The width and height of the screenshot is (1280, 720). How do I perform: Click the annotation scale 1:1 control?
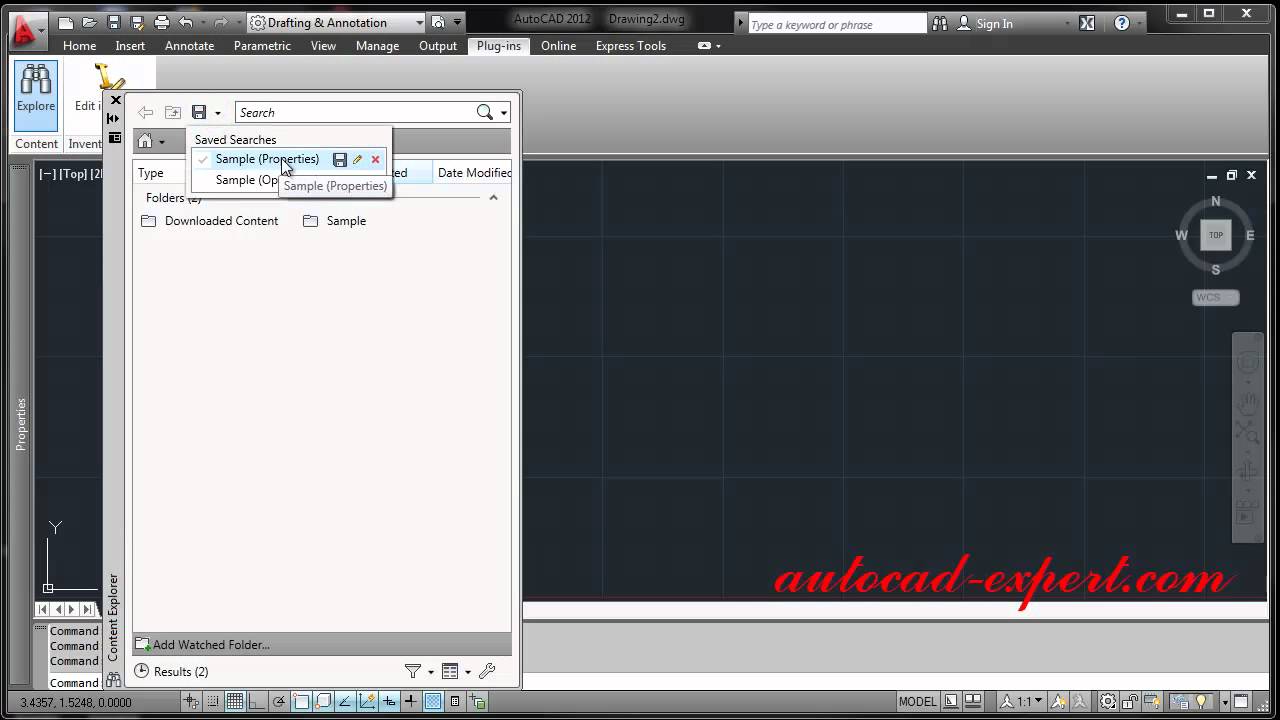(1023, 702)
